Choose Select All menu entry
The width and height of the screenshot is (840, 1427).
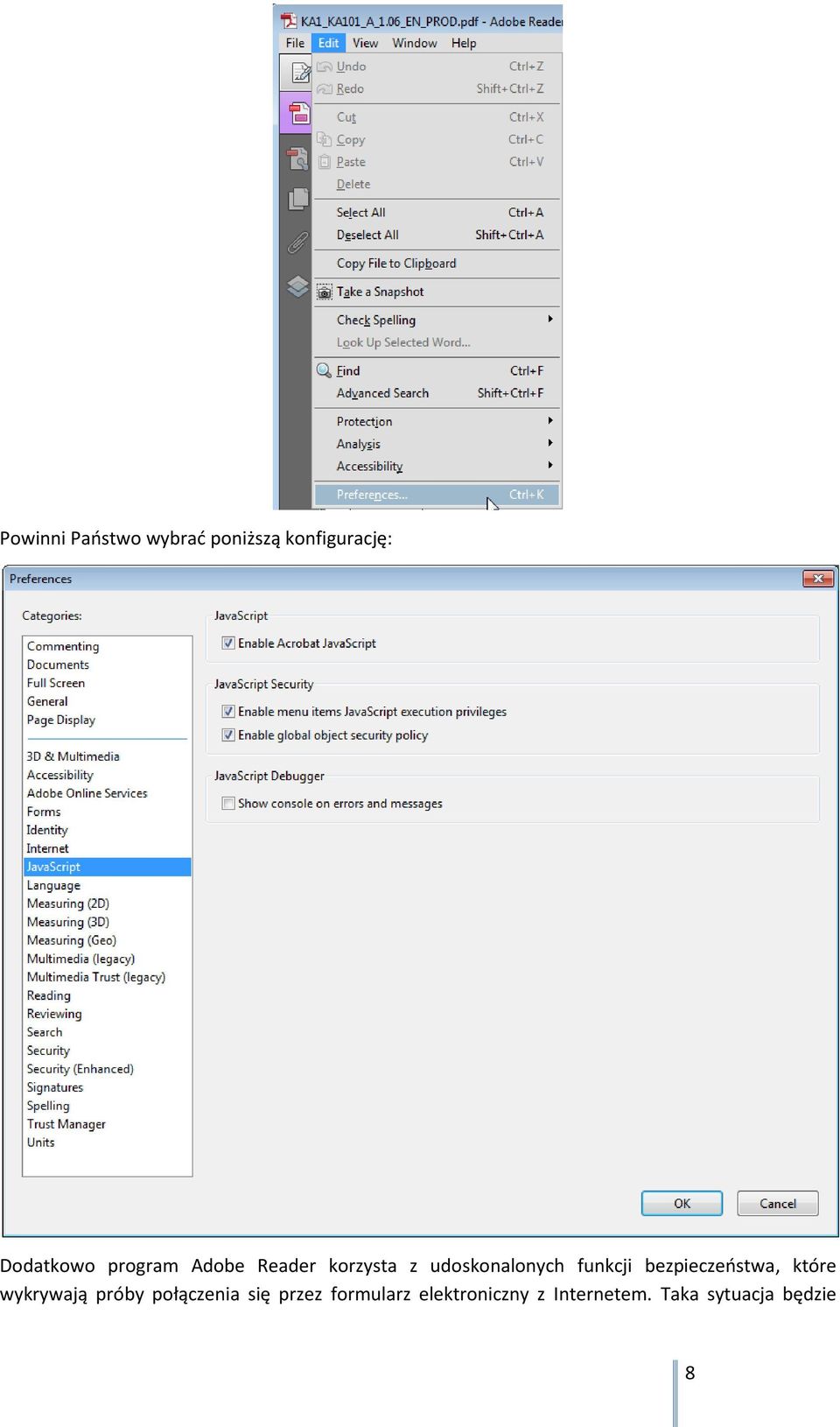pos(437,213)
